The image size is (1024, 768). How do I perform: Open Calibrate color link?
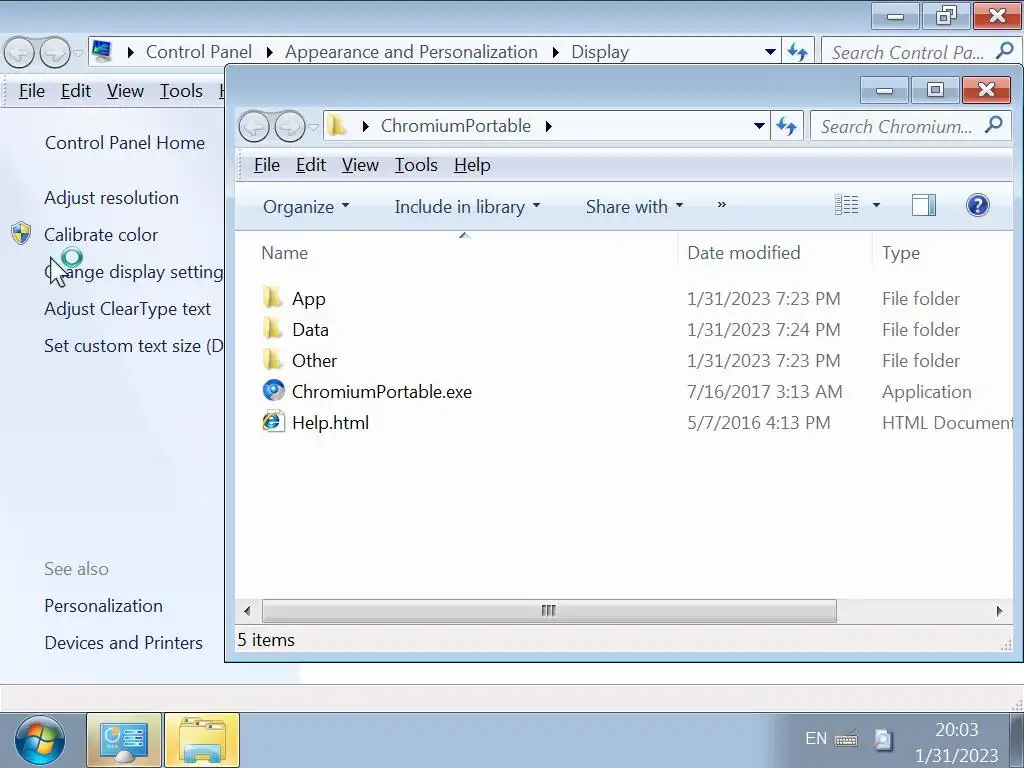(x=101, y=234)
